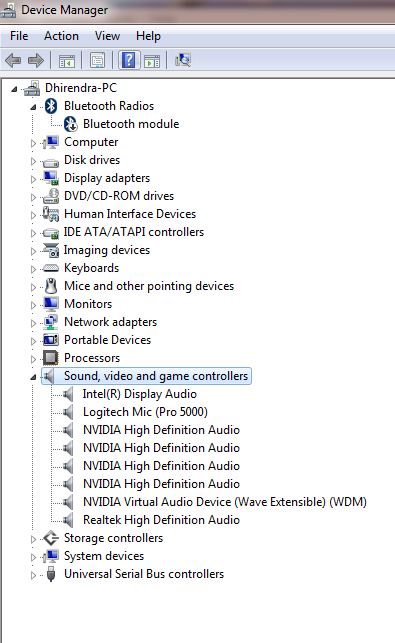The height and width of the screenshot is (643, 395).
Task: Click speaker icon beside Realtek High Definition Audio
Action: [x=68, y=520]
